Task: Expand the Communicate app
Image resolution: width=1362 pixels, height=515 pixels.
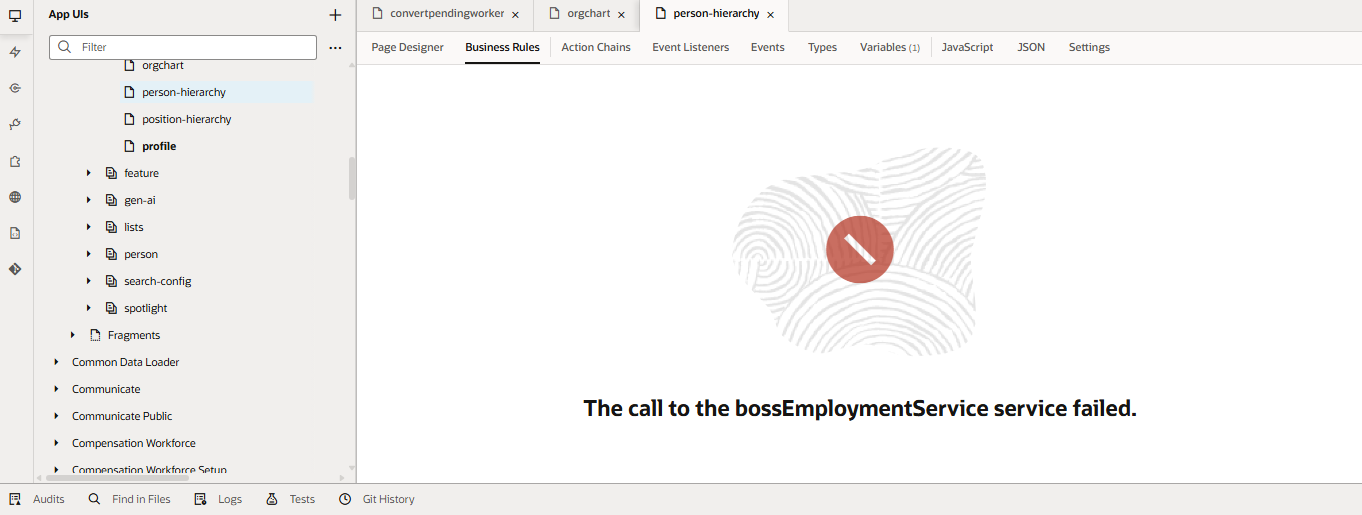Action: pyautogui.click(x=56, y=389)
